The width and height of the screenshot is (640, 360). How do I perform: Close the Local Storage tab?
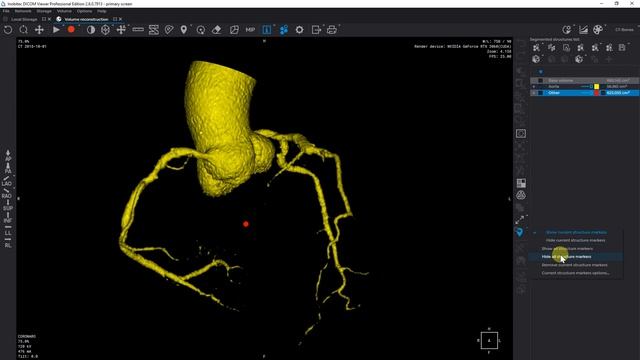coord(49,19)
